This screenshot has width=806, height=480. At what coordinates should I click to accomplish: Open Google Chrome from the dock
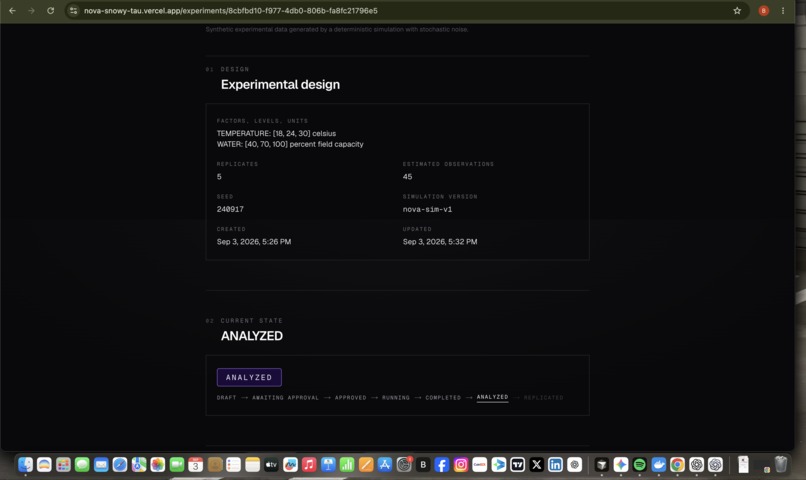(x=677, y=465)
